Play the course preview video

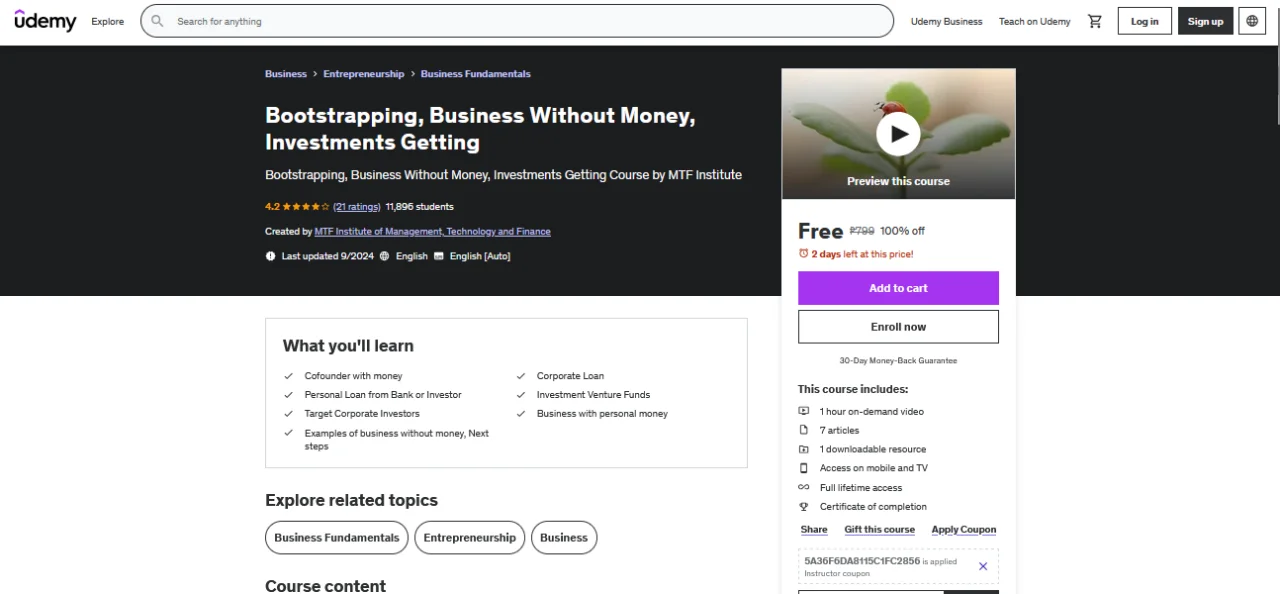(898, 133)
